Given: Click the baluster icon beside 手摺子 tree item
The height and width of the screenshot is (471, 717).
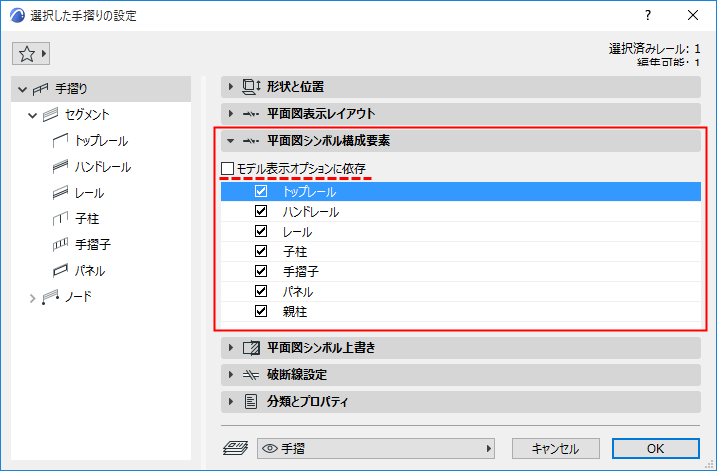Looking at the screenshot, I should 60,245.
